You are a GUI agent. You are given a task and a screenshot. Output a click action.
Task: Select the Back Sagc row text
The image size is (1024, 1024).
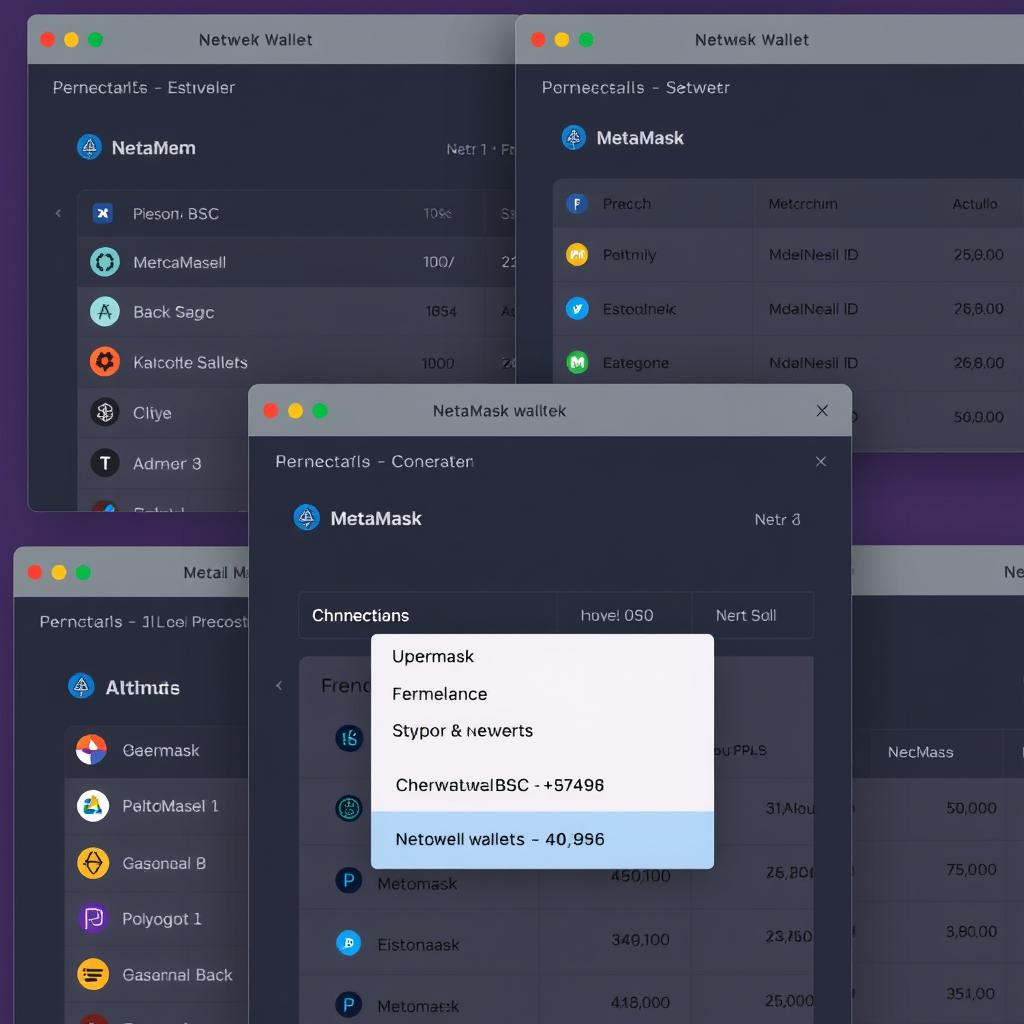point(174,312)
